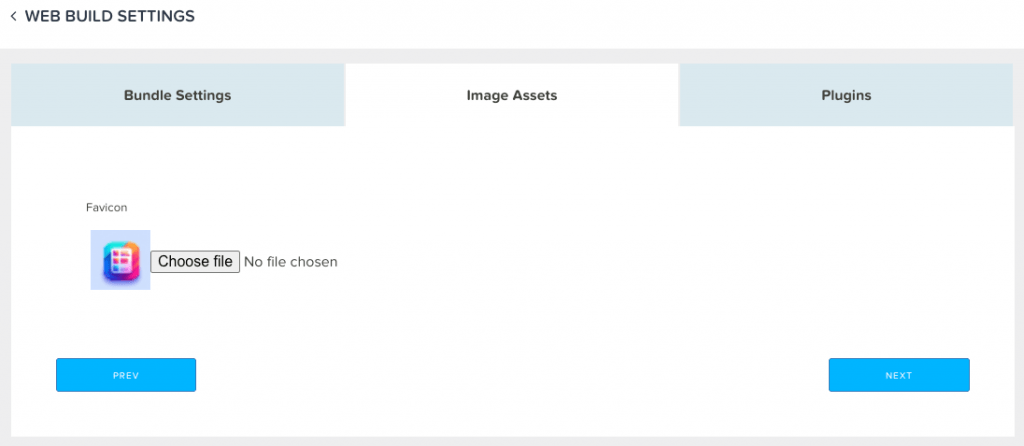Click the Favicon field label

(x=106, y=208)
